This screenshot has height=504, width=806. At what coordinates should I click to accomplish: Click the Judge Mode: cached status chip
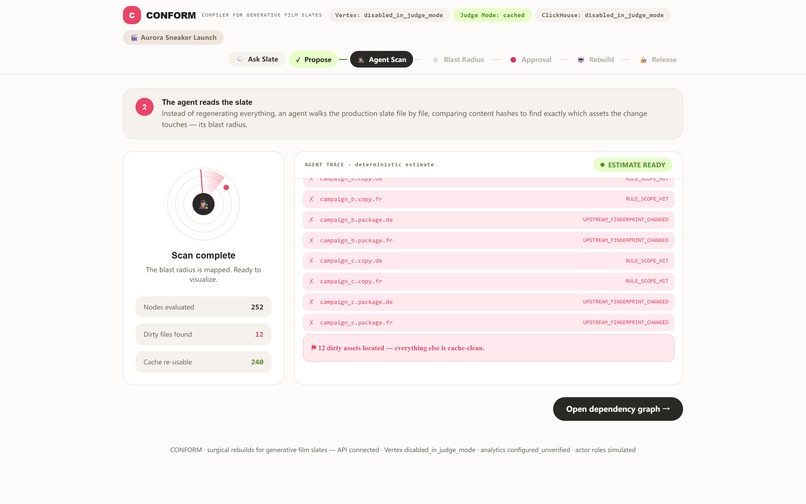[492, 15]
